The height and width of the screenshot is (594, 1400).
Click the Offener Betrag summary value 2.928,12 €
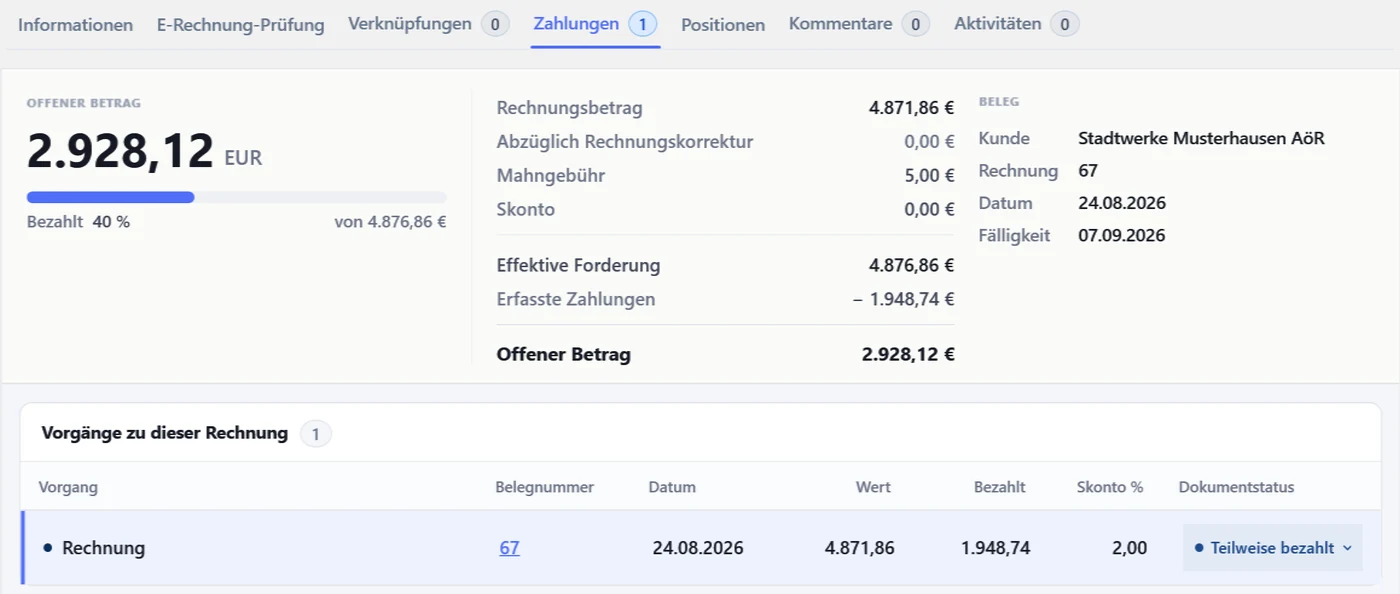point(908,354)
